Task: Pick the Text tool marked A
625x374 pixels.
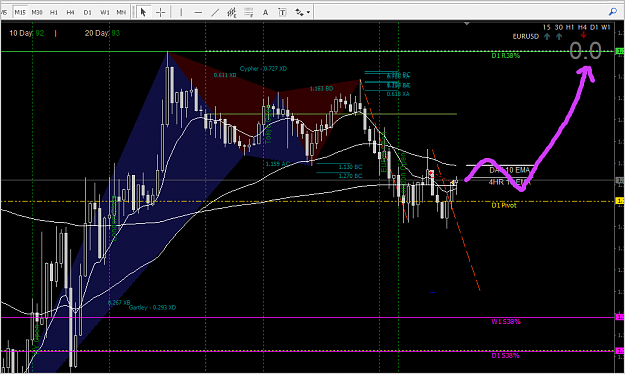Action: [x=265, y=12]
